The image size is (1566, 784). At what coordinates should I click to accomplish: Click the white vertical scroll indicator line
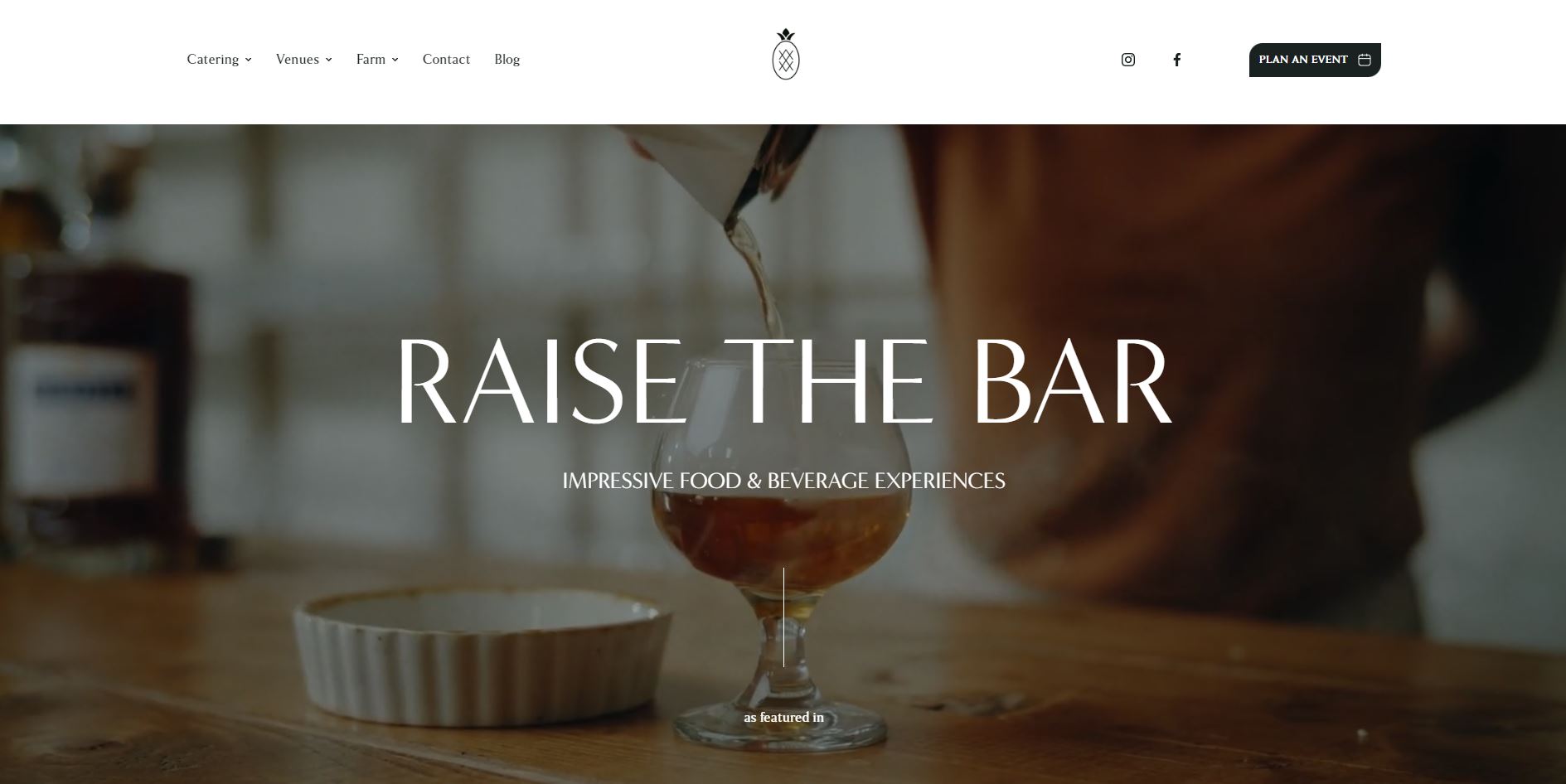pyautogui.click(x=783, y=617)
